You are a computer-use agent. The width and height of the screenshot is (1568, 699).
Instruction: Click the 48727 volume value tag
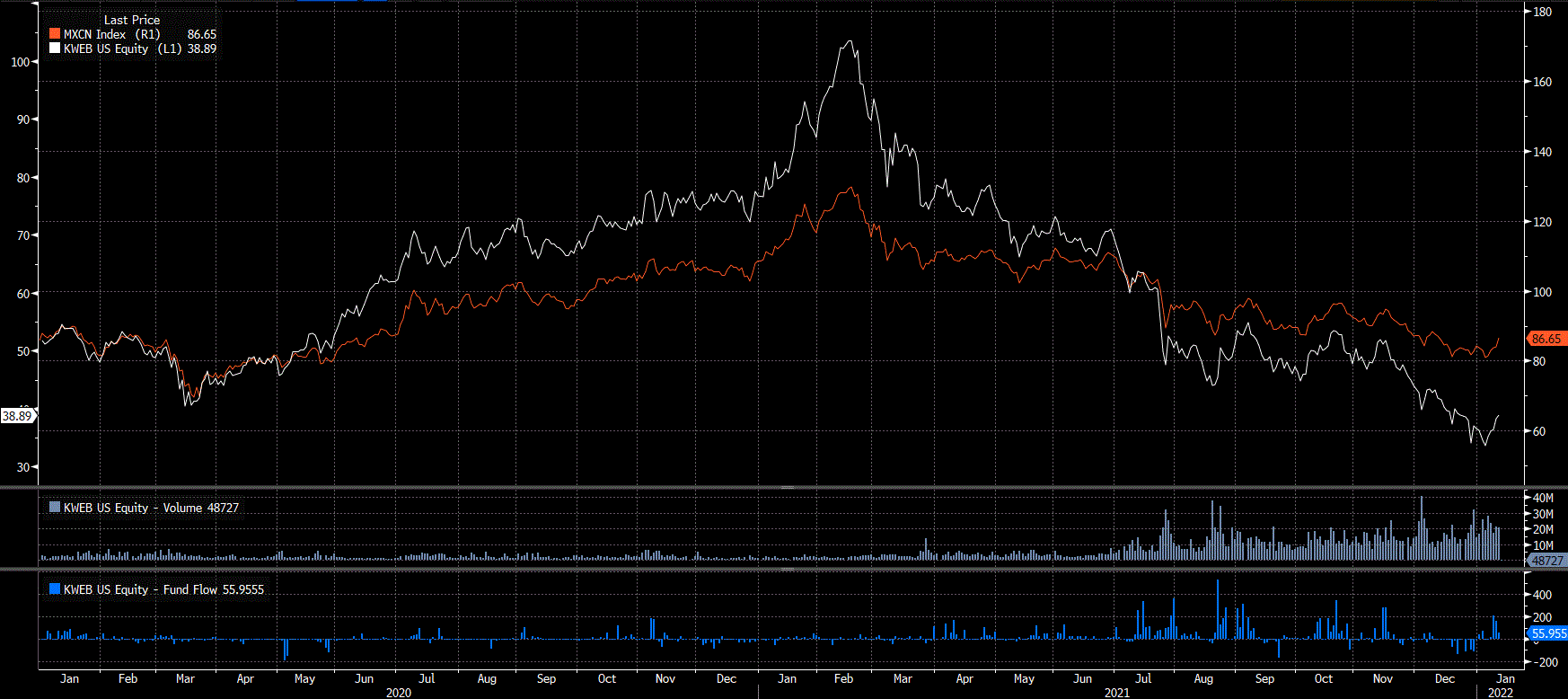coord(1546,561)
